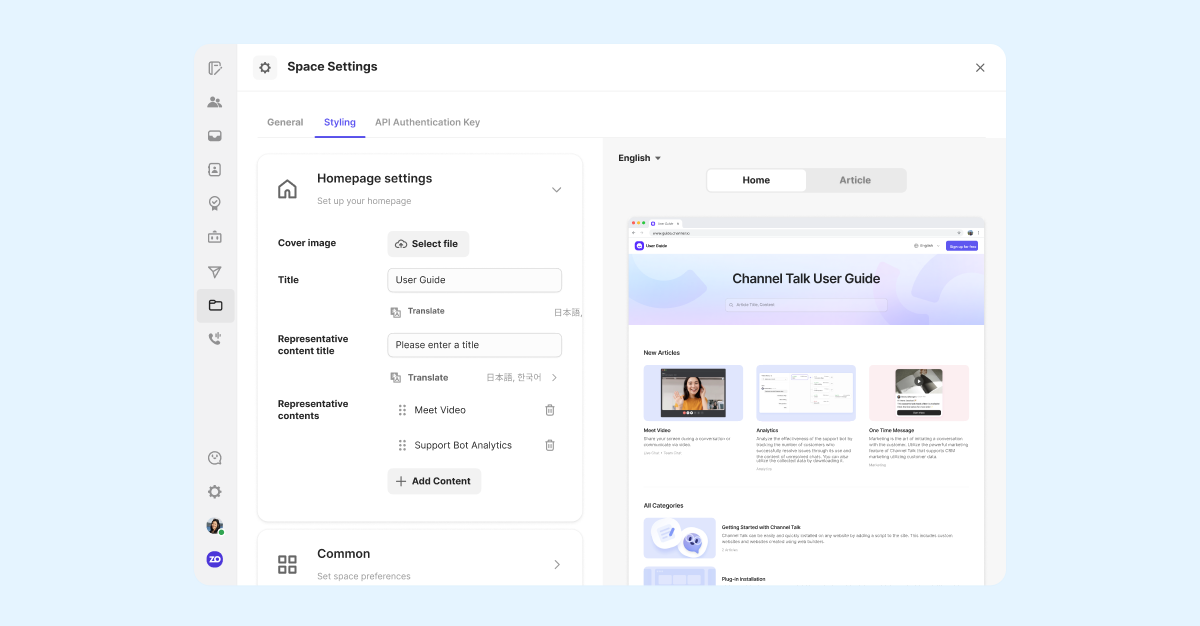
Task: Click the translate icon below Representative content title
Action: tap(396, 378)
